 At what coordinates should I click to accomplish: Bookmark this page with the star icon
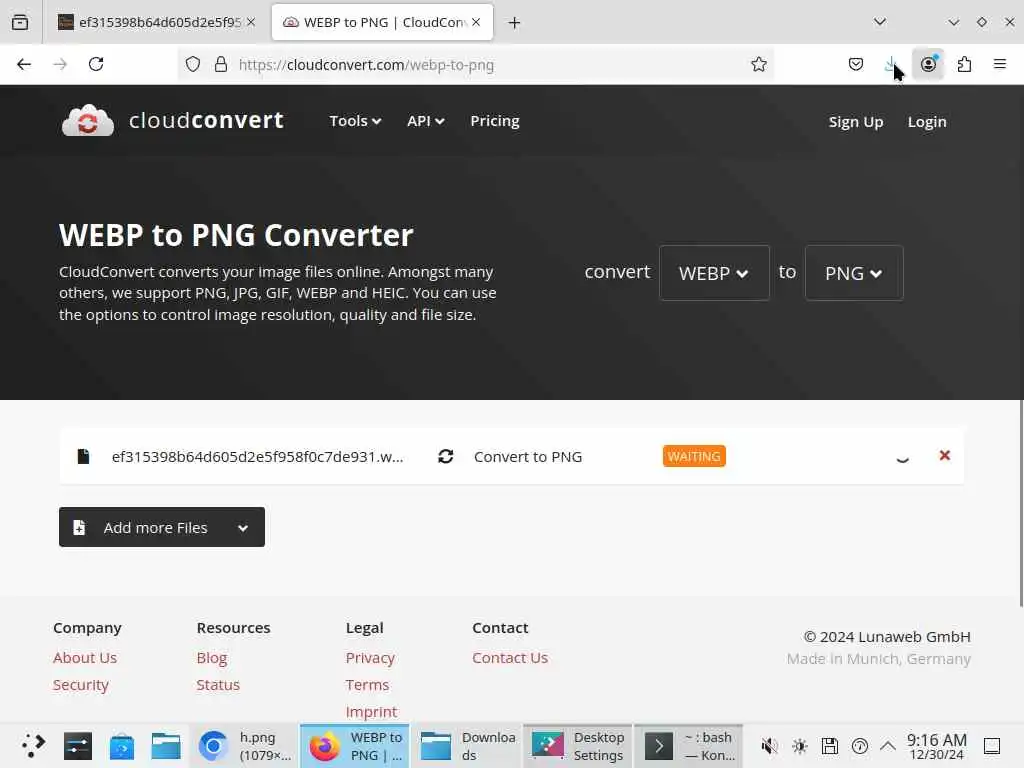click(x=758, y=64)
